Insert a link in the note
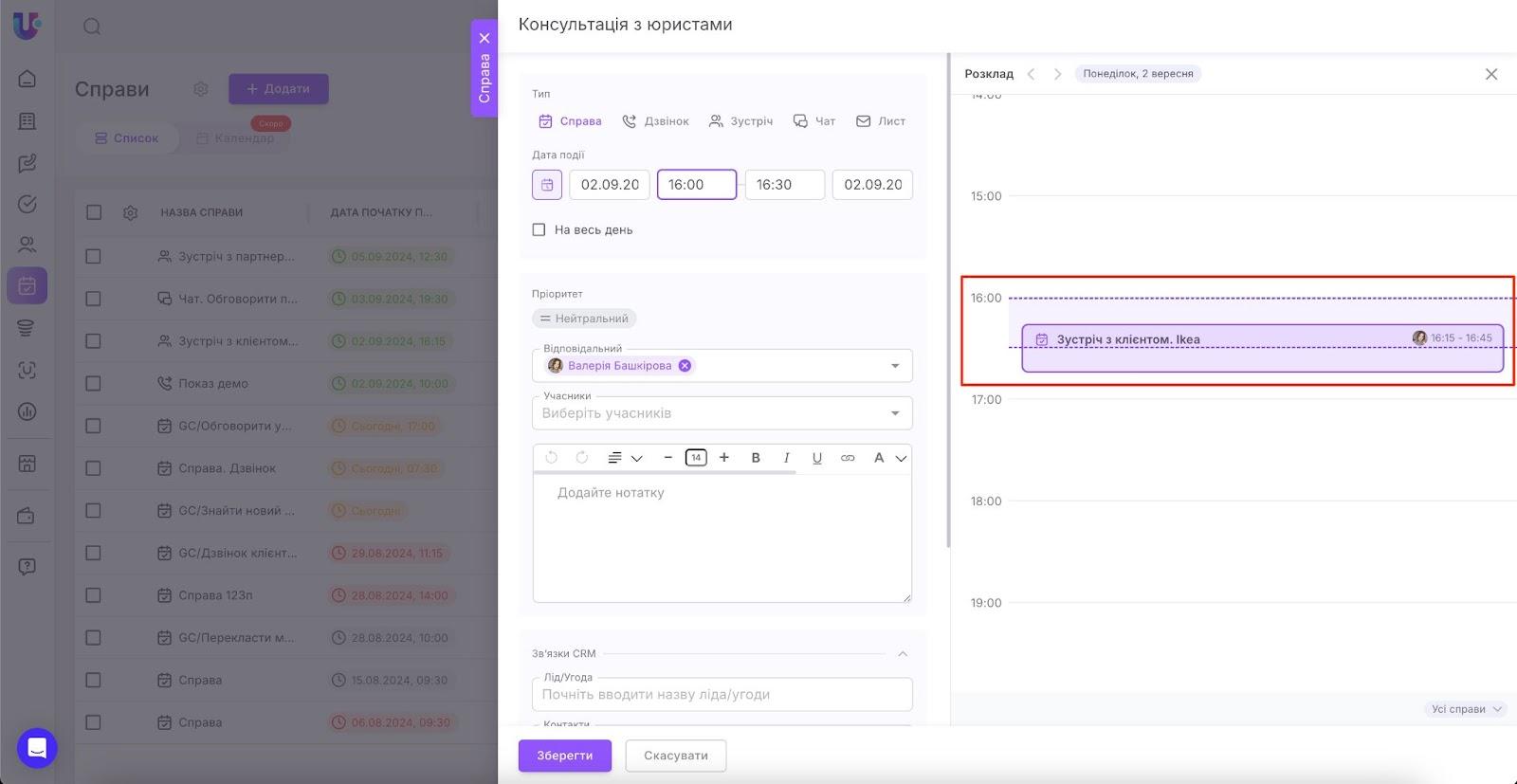Viewport: 1517px width, 784px height. coord(848,458)
